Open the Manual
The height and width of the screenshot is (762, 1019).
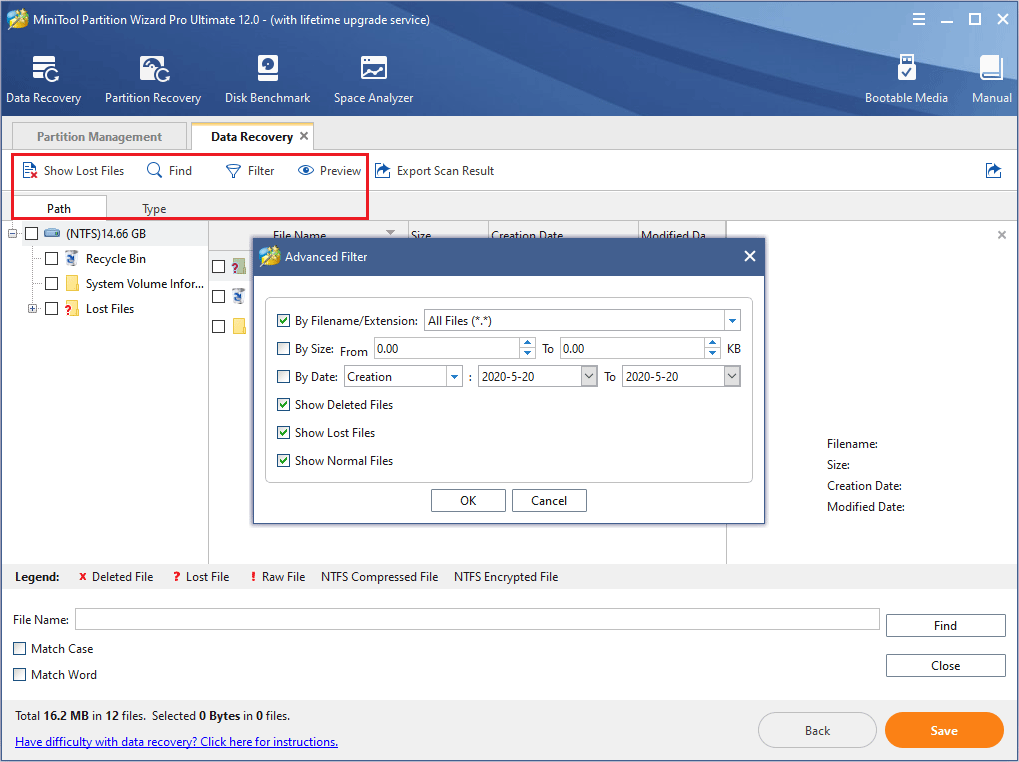point(992,79)
